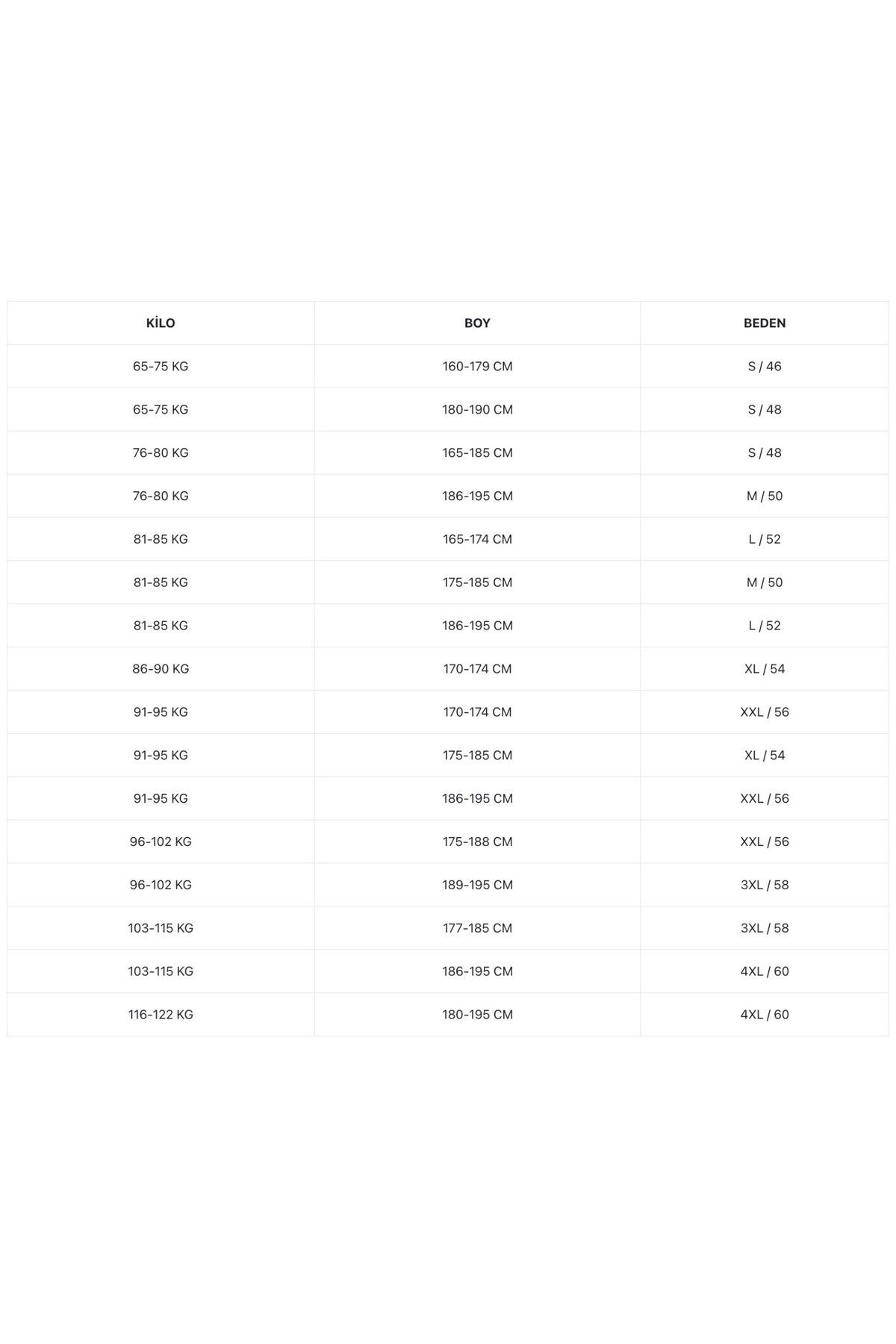Click the first M / 50 size cell
Image resolution: width=896 pixels, height=1344 pixels.
[765, 497]
